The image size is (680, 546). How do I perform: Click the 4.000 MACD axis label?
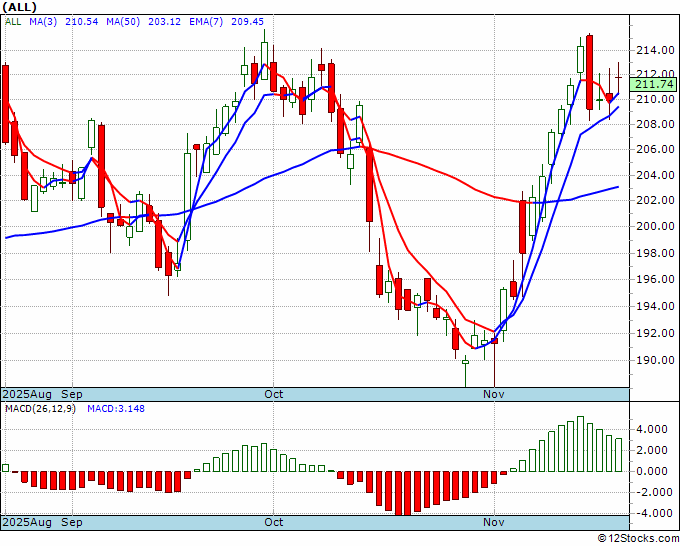654,430
